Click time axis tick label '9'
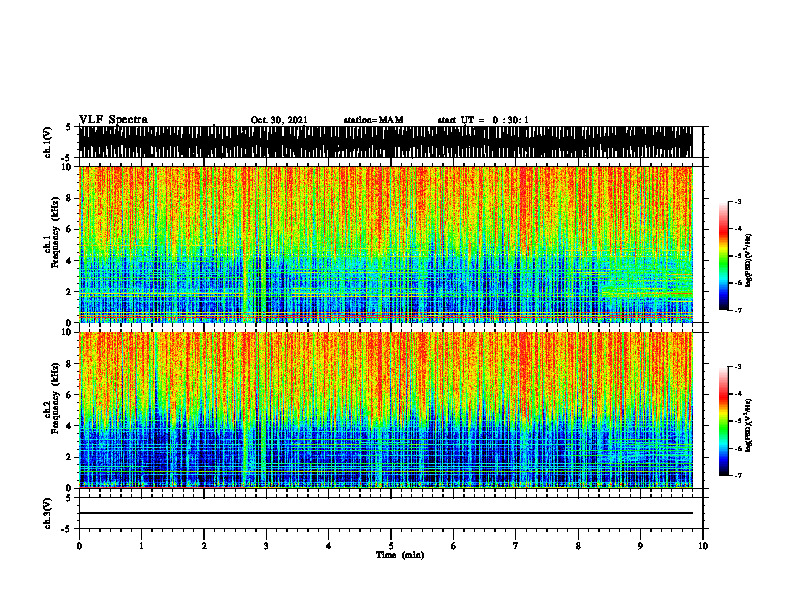This screenshot has width=792, height=612. tap(640, 546)
